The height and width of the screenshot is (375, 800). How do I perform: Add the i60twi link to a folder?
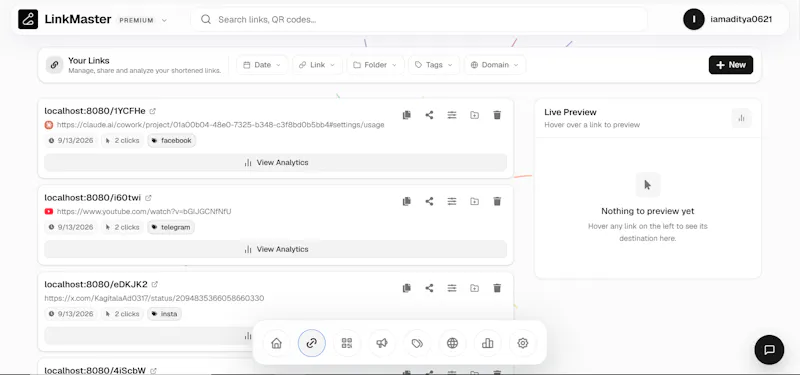pos(474,202)
